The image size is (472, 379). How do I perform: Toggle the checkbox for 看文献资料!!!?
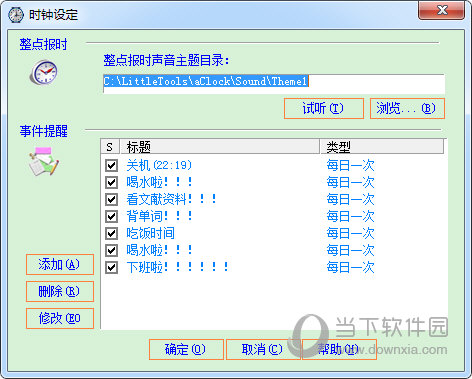[x=111, y=199]
